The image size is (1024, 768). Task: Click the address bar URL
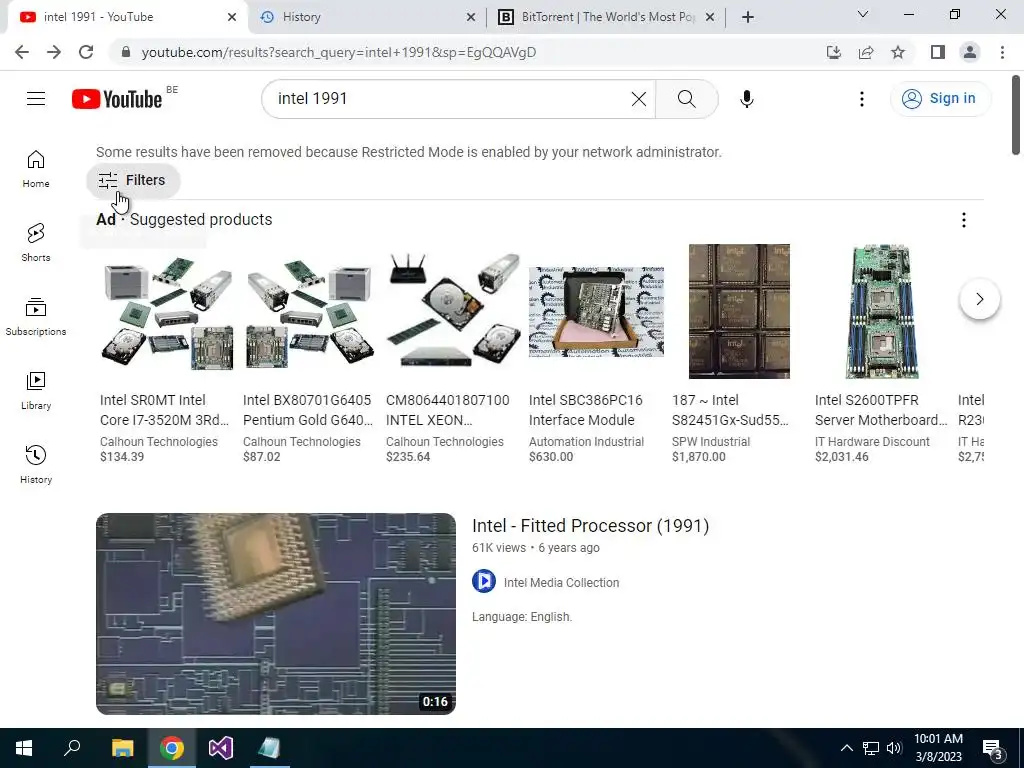(x=339, y=52)
